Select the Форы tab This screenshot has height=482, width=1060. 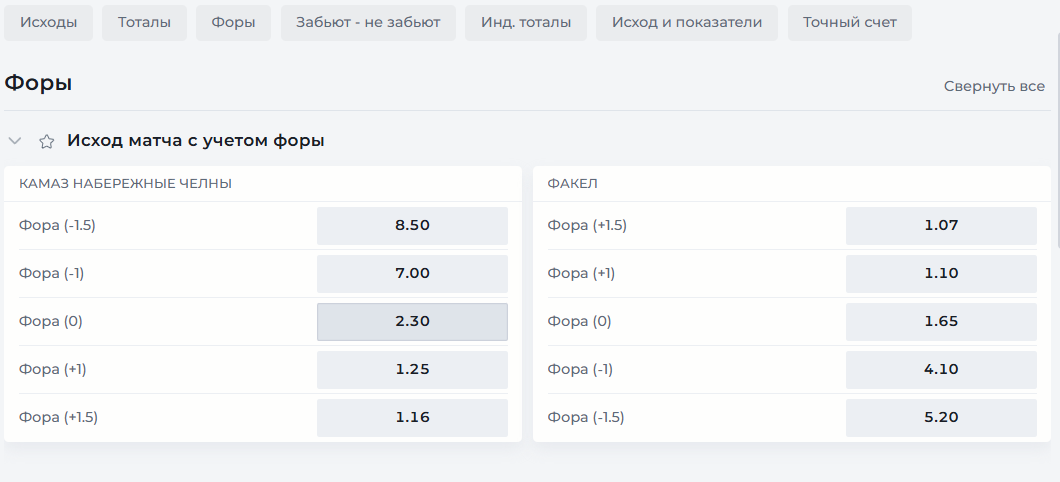(233, 23)
